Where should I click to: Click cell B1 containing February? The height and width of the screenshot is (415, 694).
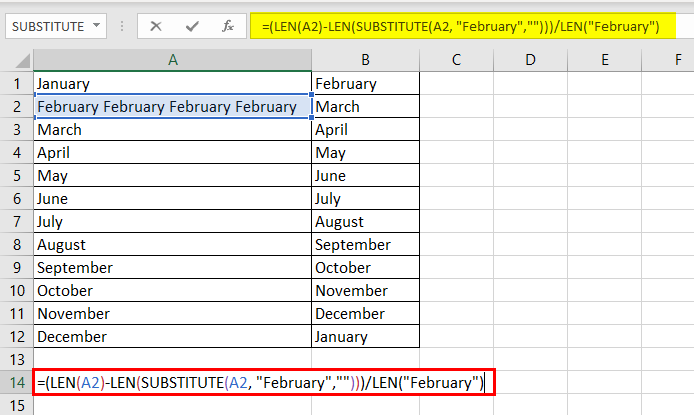click(x=366, y=83)
